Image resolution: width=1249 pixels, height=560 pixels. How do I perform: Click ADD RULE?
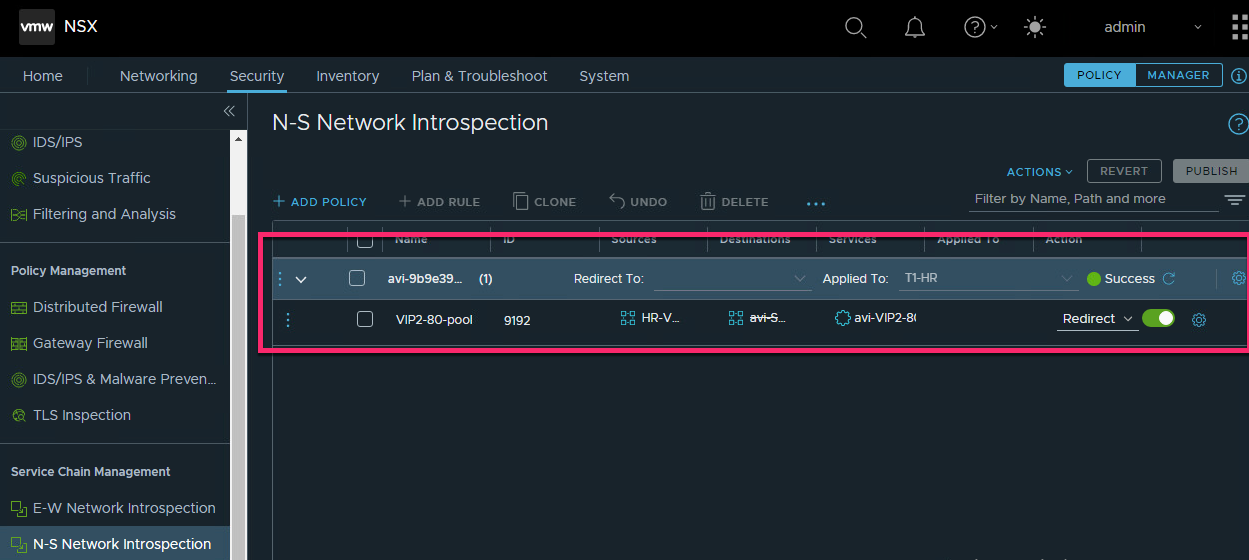coord(439,202)
